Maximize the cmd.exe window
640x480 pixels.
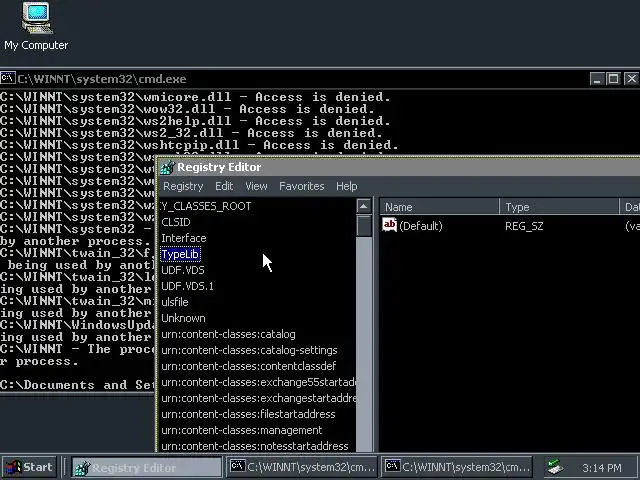tap(613, 78)
